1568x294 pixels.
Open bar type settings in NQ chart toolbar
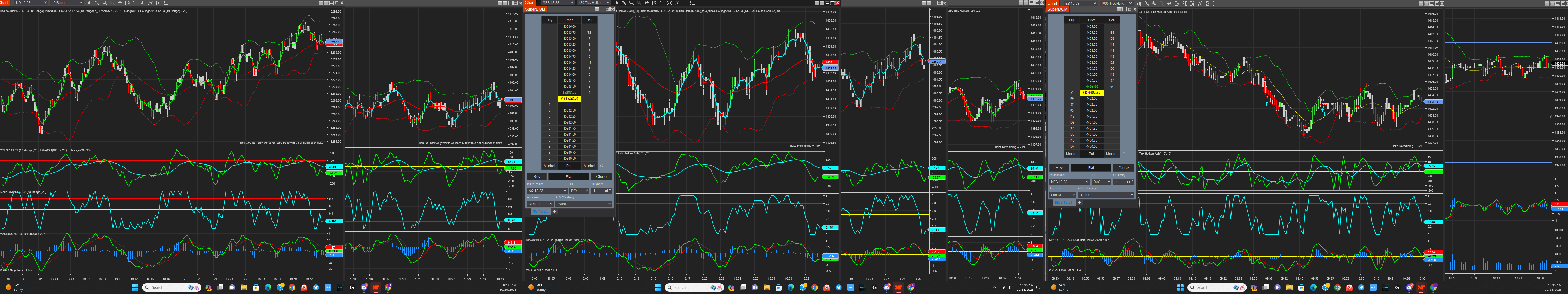90,3
